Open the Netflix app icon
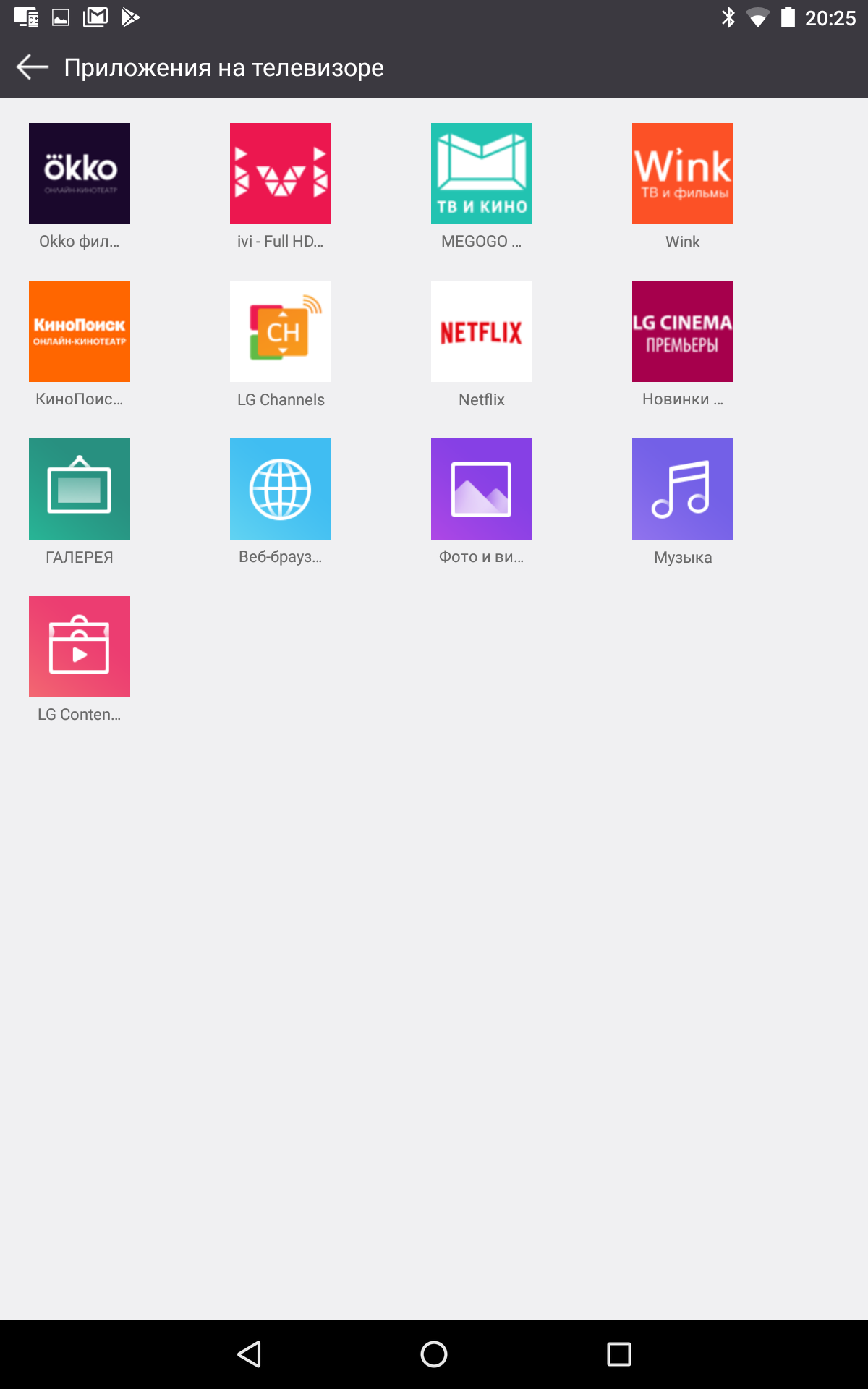This screenshot has height=1389, width=868. tap(482, 331)
